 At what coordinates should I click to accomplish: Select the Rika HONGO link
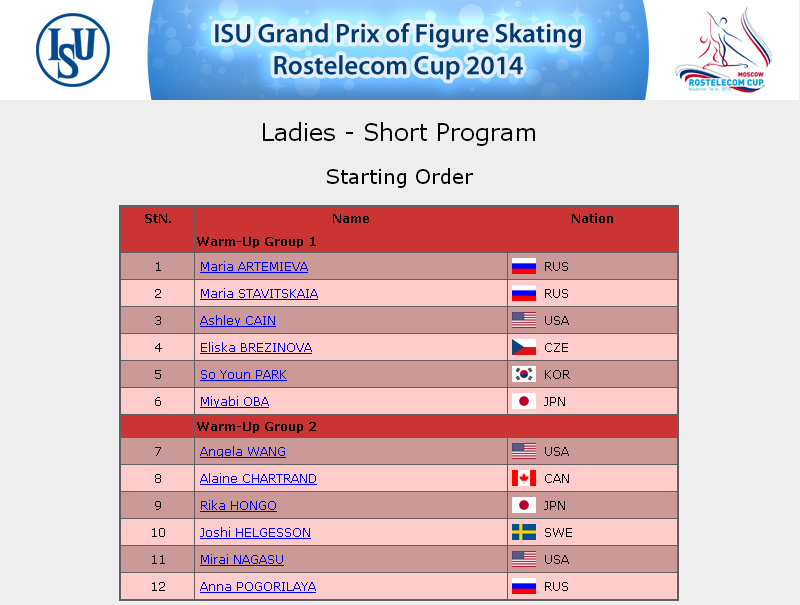click(238, 506)
